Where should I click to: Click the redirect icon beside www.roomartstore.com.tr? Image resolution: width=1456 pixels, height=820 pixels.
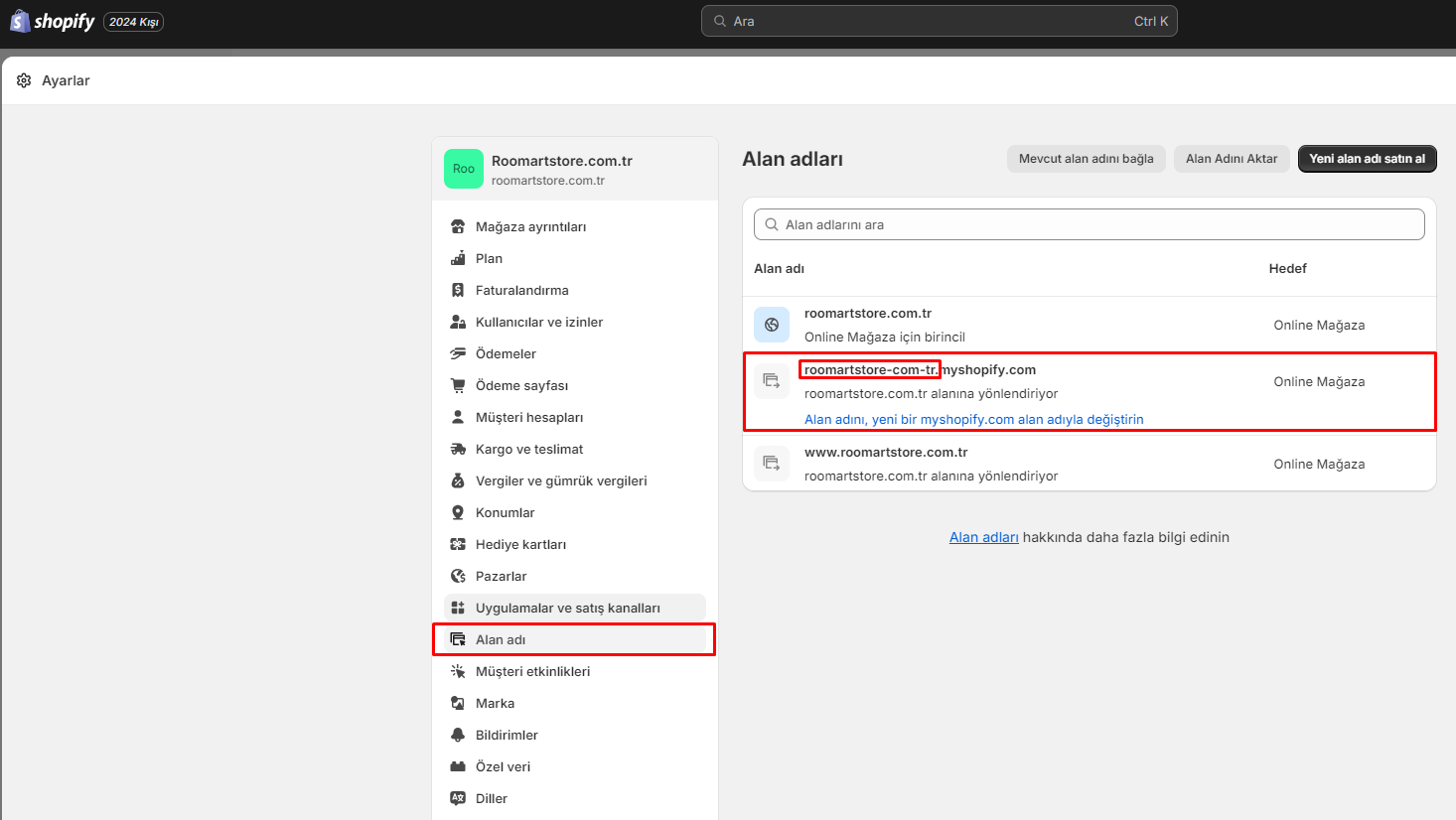(x=772, y=463)
